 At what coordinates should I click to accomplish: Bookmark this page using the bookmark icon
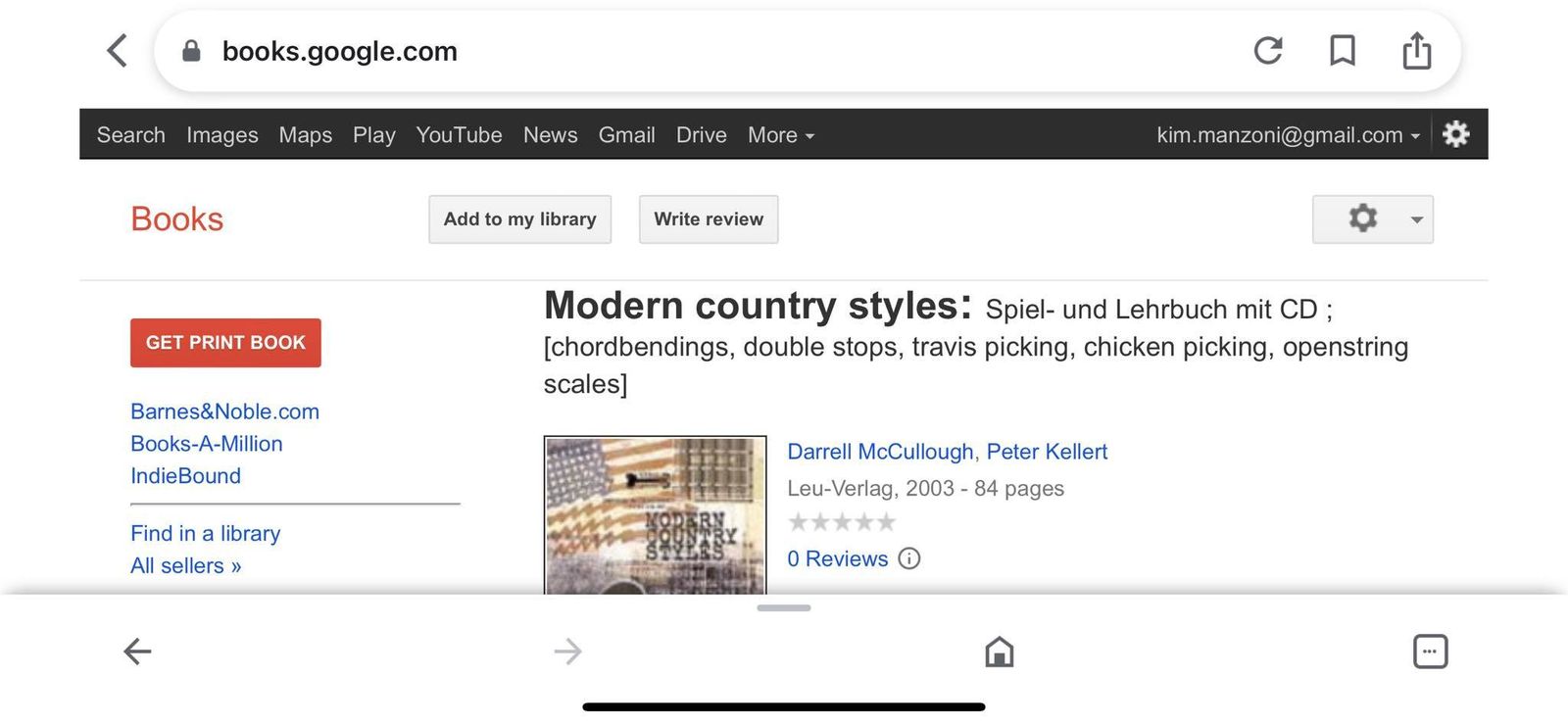(x=1342, y=51)
